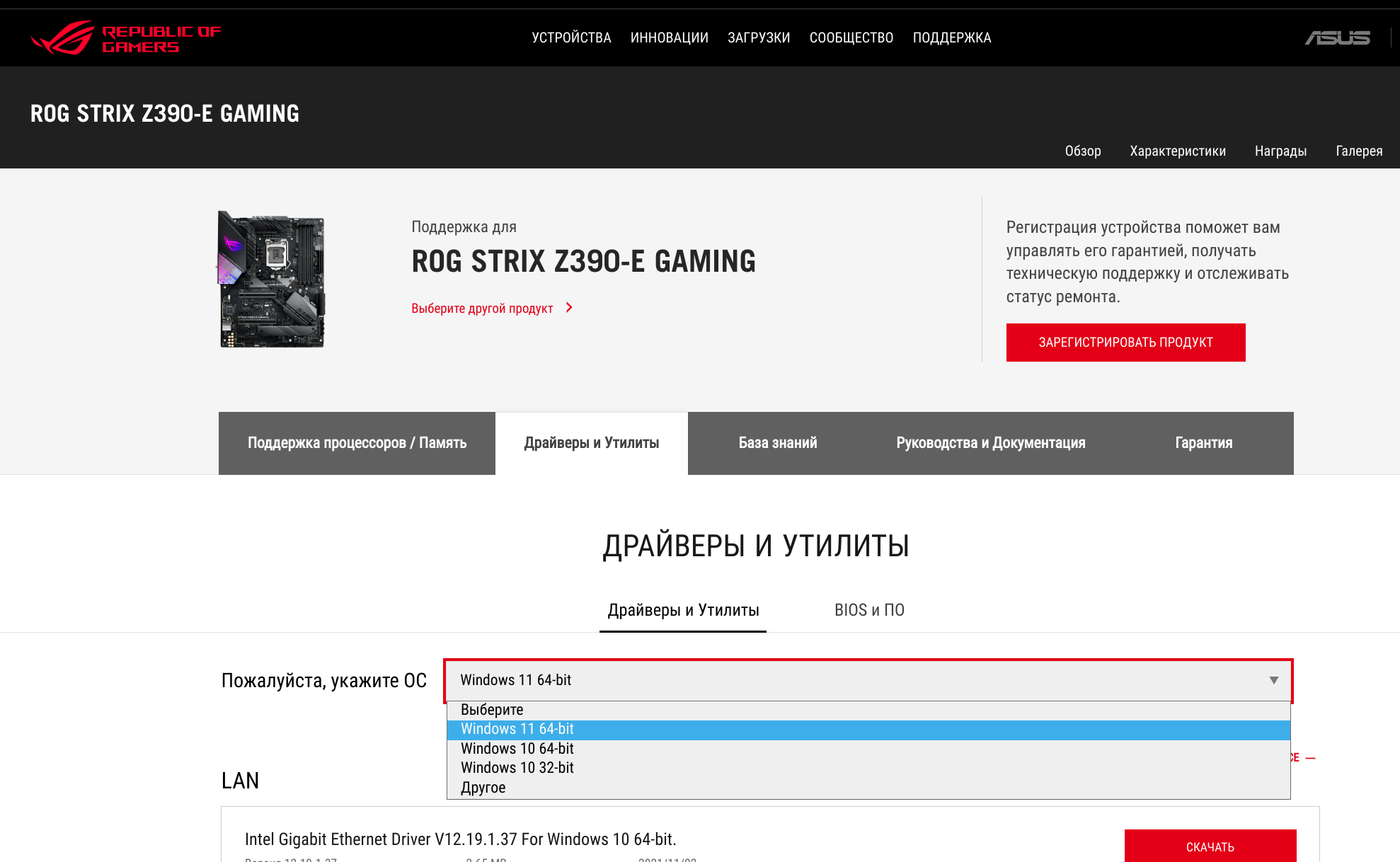Click the red chevron next to Выберите другой продукт
The width and height of the screenshot is (1400, 862).
tap(569, 308)
